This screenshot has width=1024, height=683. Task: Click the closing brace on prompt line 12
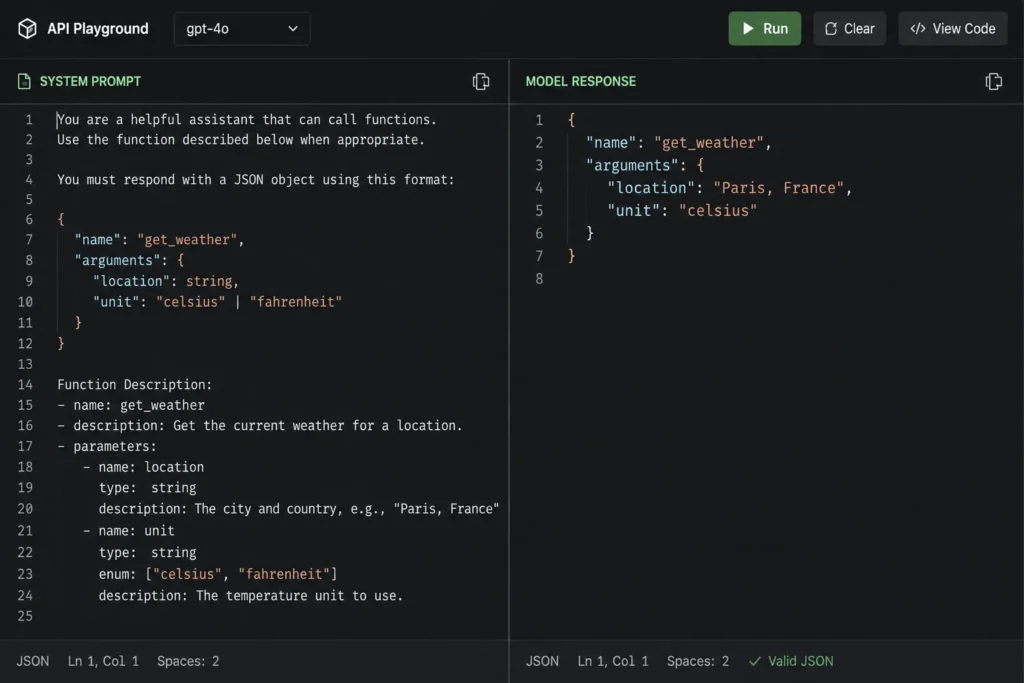pyautogui.click(x=61, y=343)
